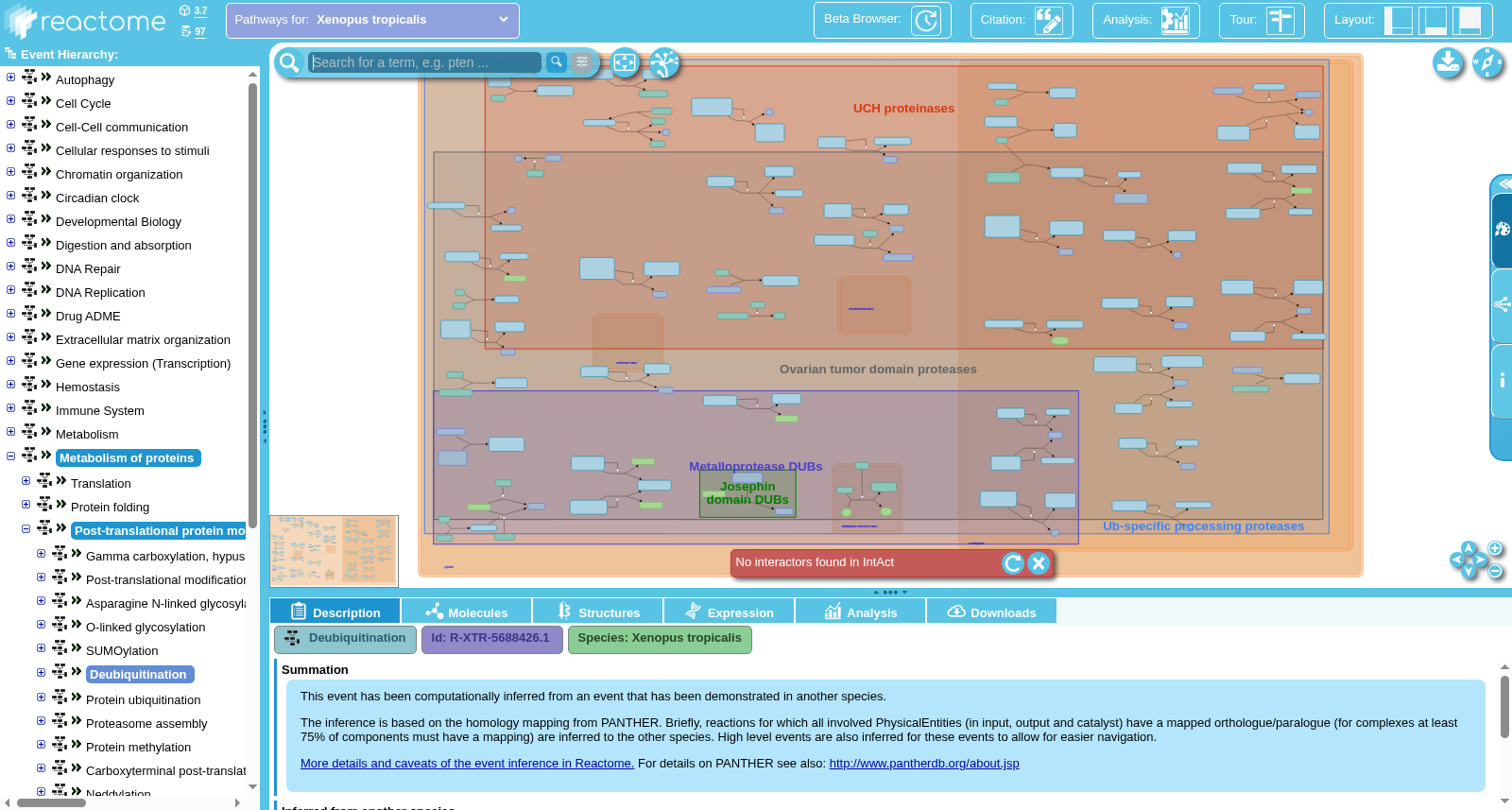Select Protein ubiquitination in the hierarchy
Screen dimensions: 1512x810
pyautogui.click(x=144, y=700)
